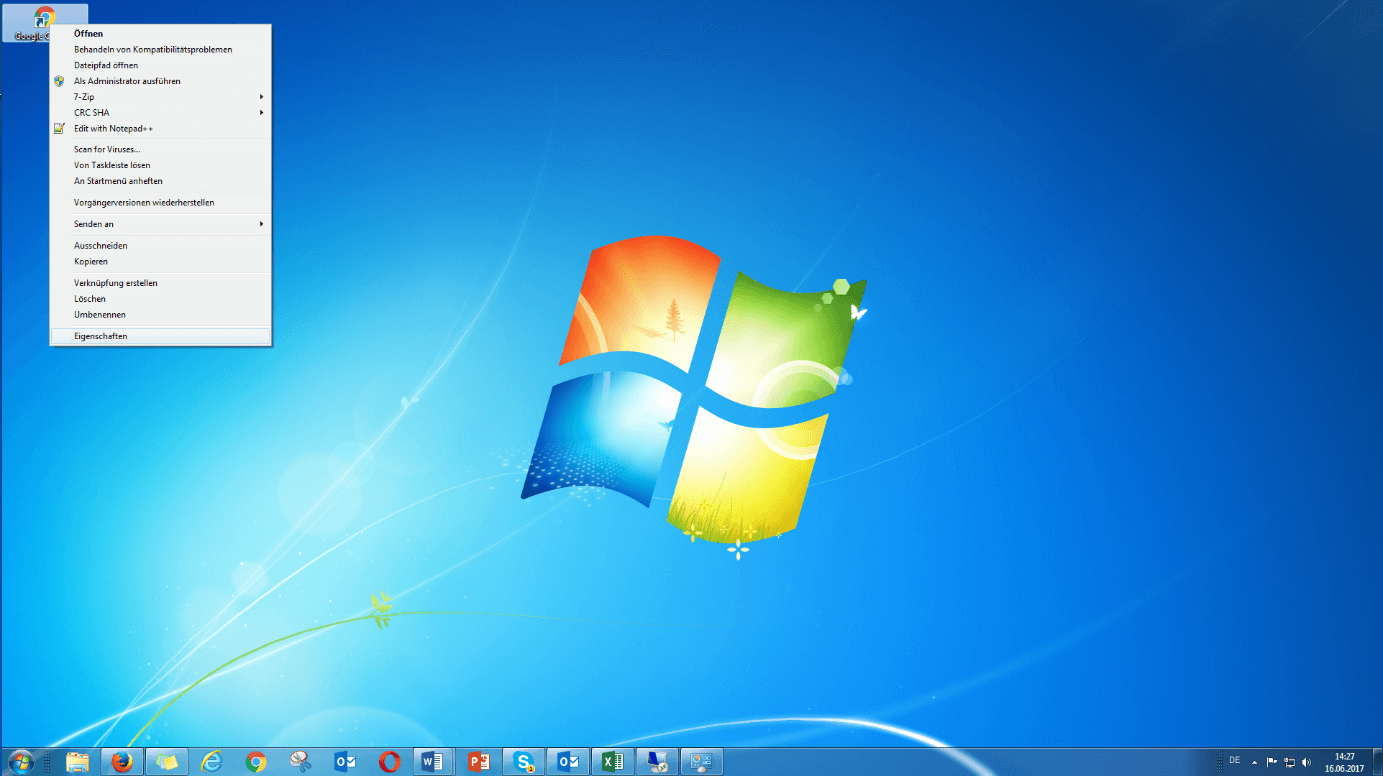
Task: Expand the CRC SHA submenu
Action: [160, 113]
